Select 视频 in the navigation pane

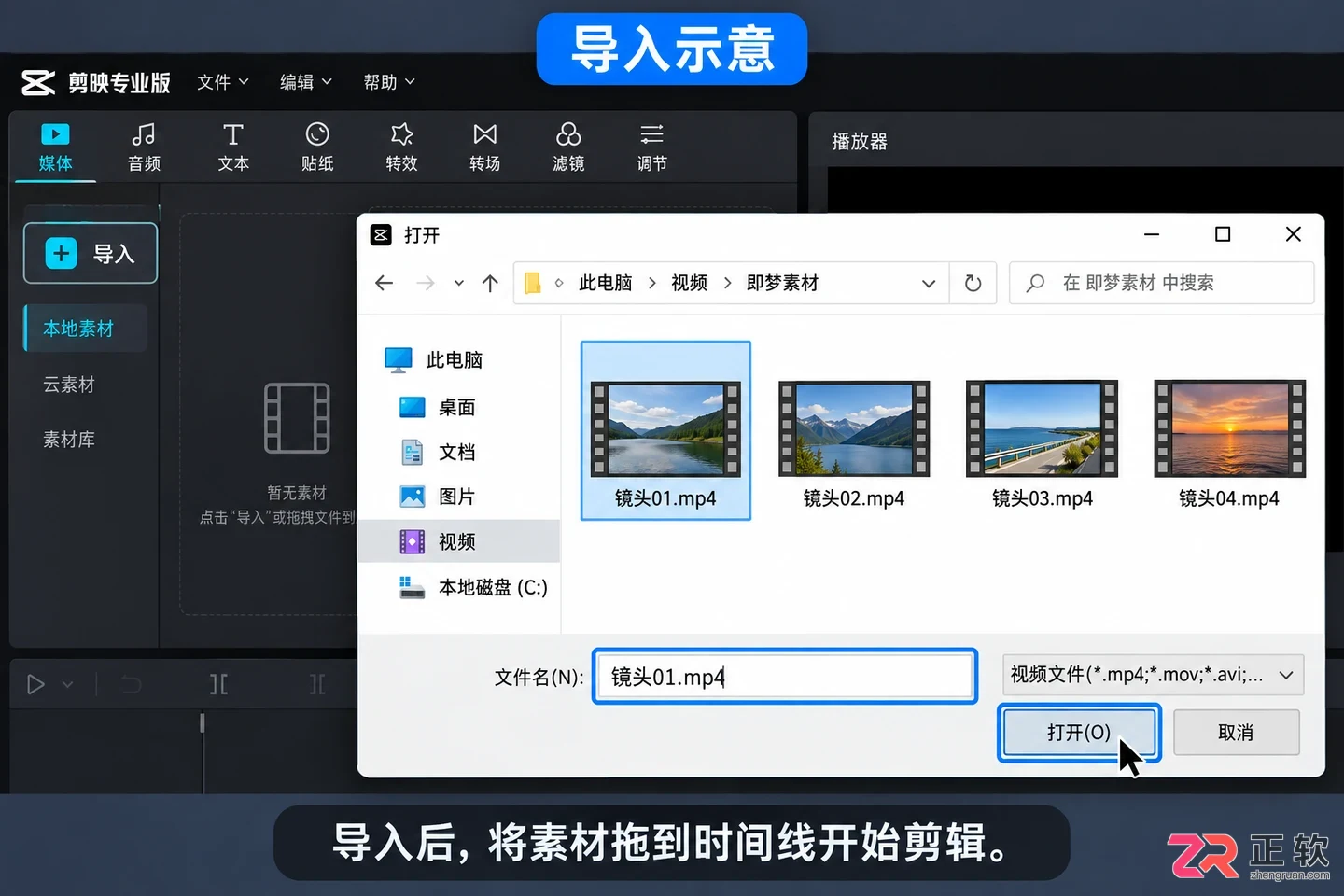click(459, 541)
